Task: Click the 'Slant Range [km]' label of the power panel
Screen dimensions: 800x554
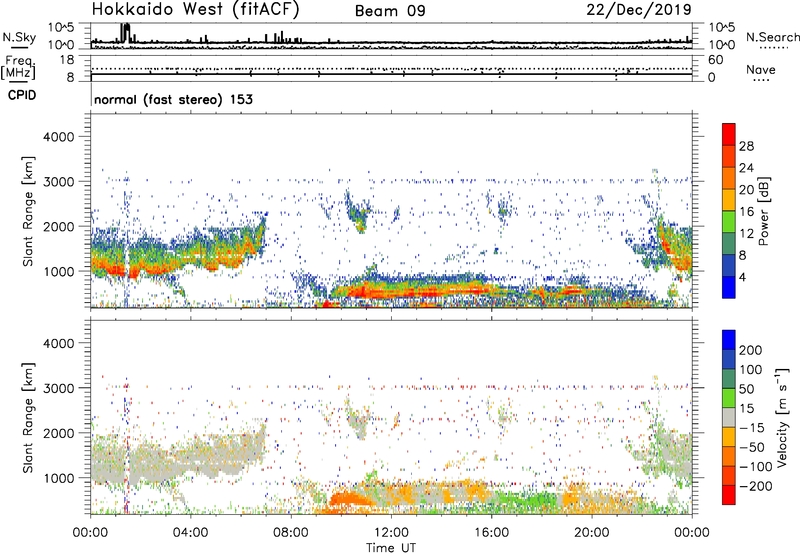Action: point(28,211)
